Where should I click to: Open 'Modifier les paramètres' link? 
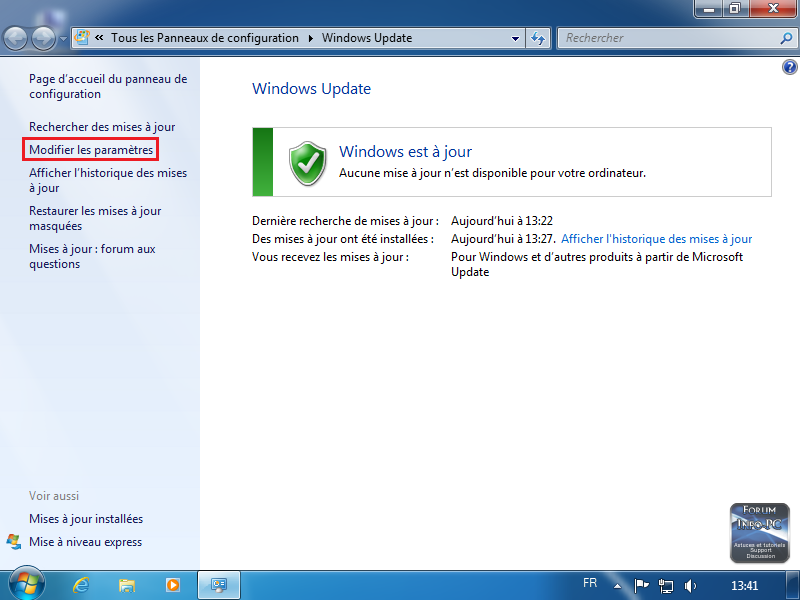click(x=91, y=149)
